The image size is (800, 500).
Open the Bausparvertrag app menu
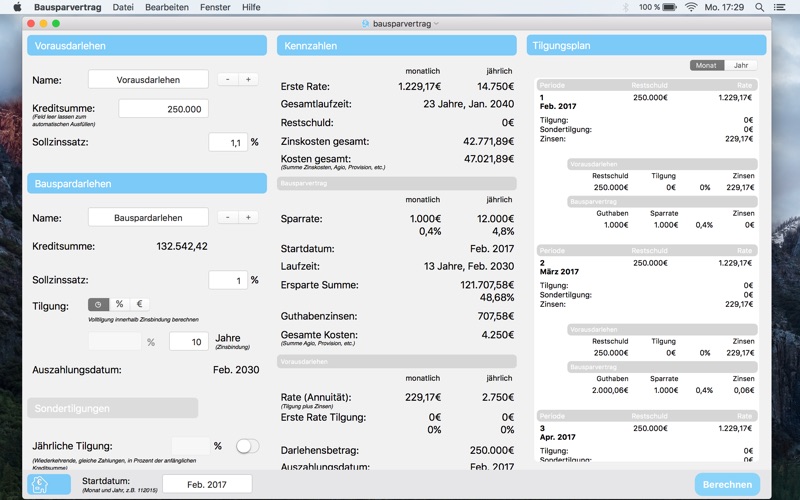click(x=67, y=7)
